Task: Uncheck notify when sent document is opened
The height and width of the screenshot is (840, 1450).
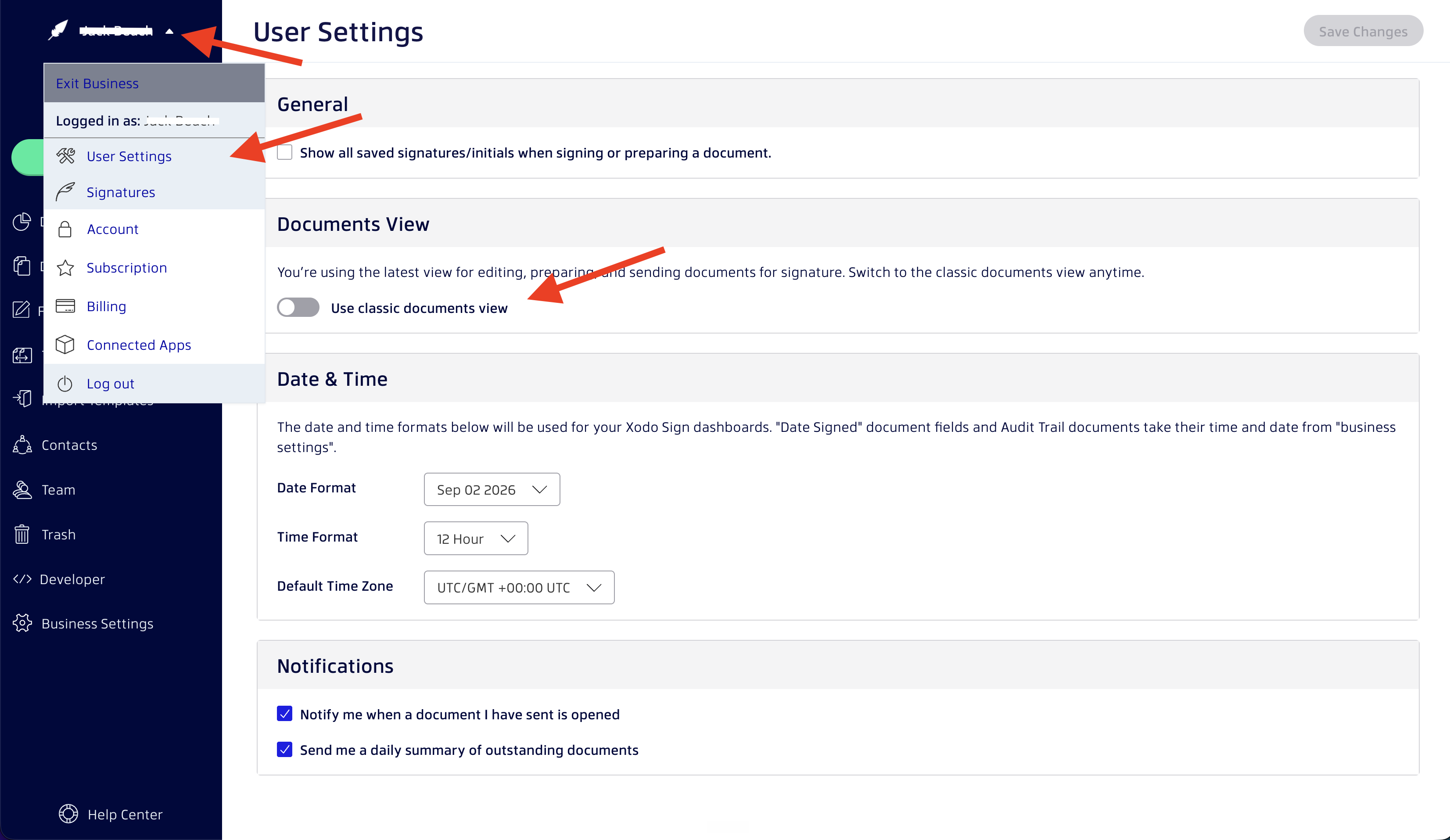Action: (285, 714)
